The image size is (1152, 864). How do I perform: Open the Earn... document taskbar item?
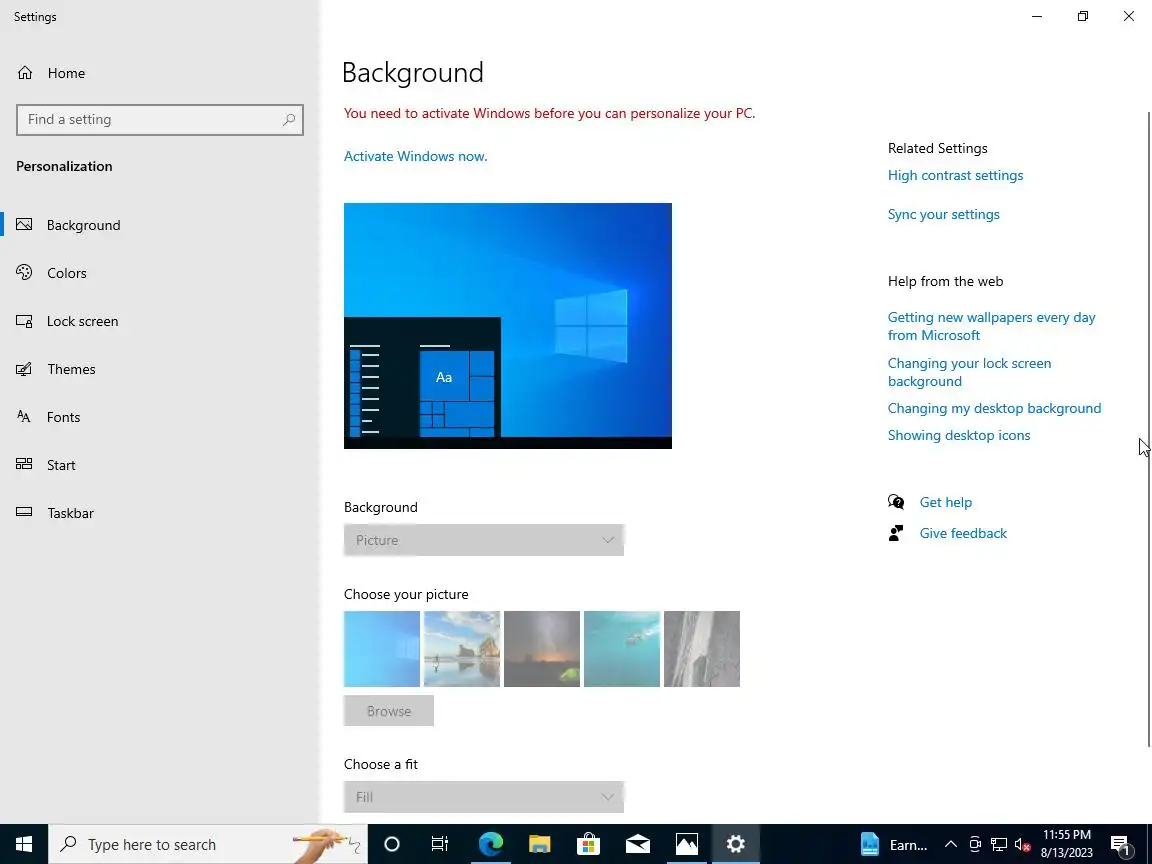893,844
